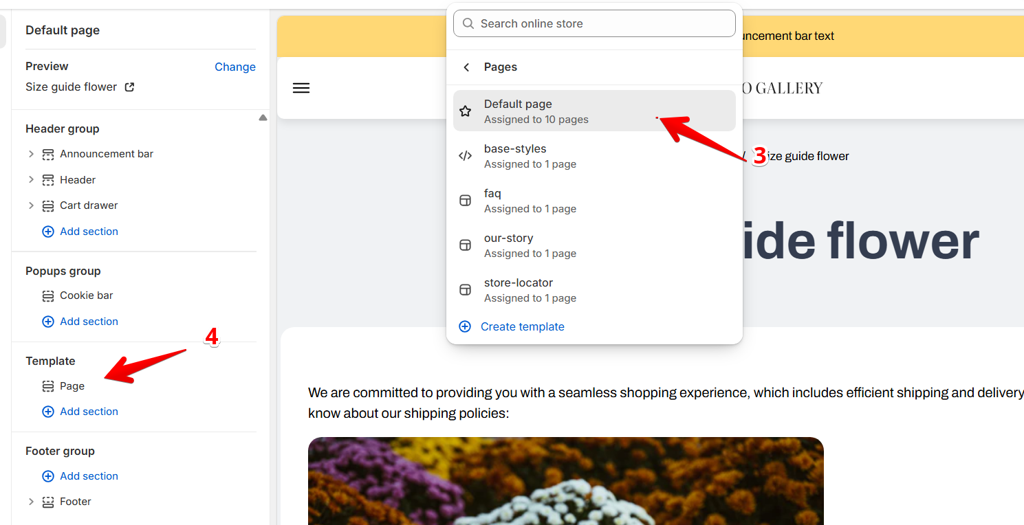Click the flower photo in the page preview
Viewport: 1024px width, 525px height.
click(x=566, y=481)
